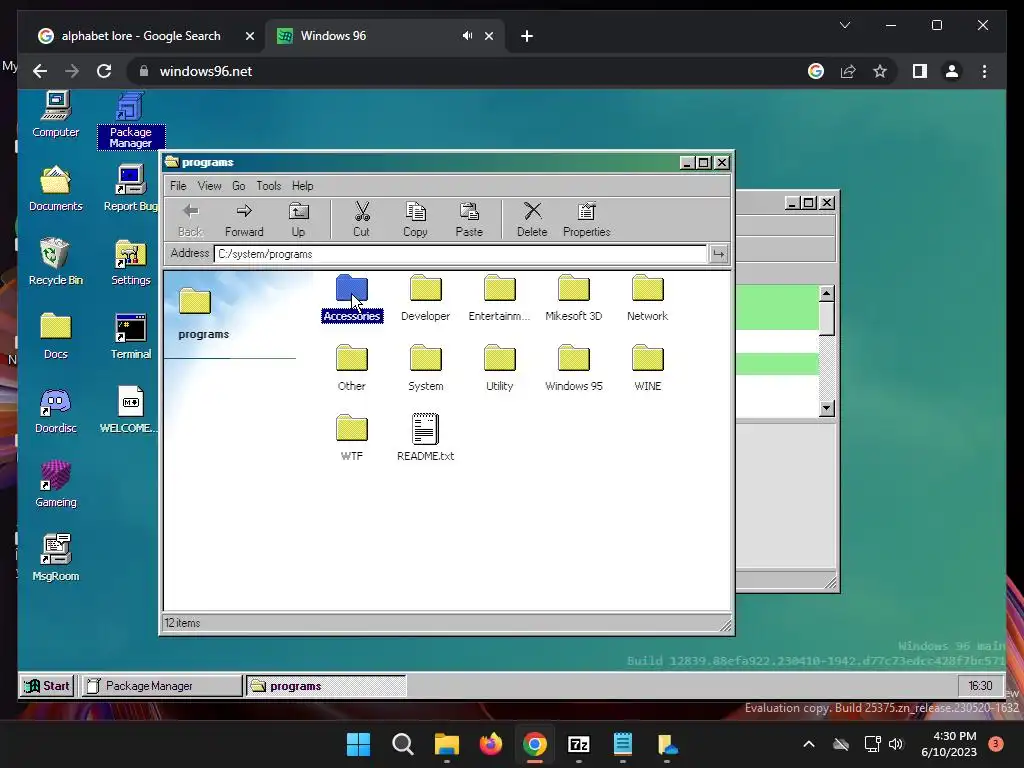Screen dimensions: 1024x768
Task: Mute the Windows 96 tab audio icon
Action: [467, 36]
